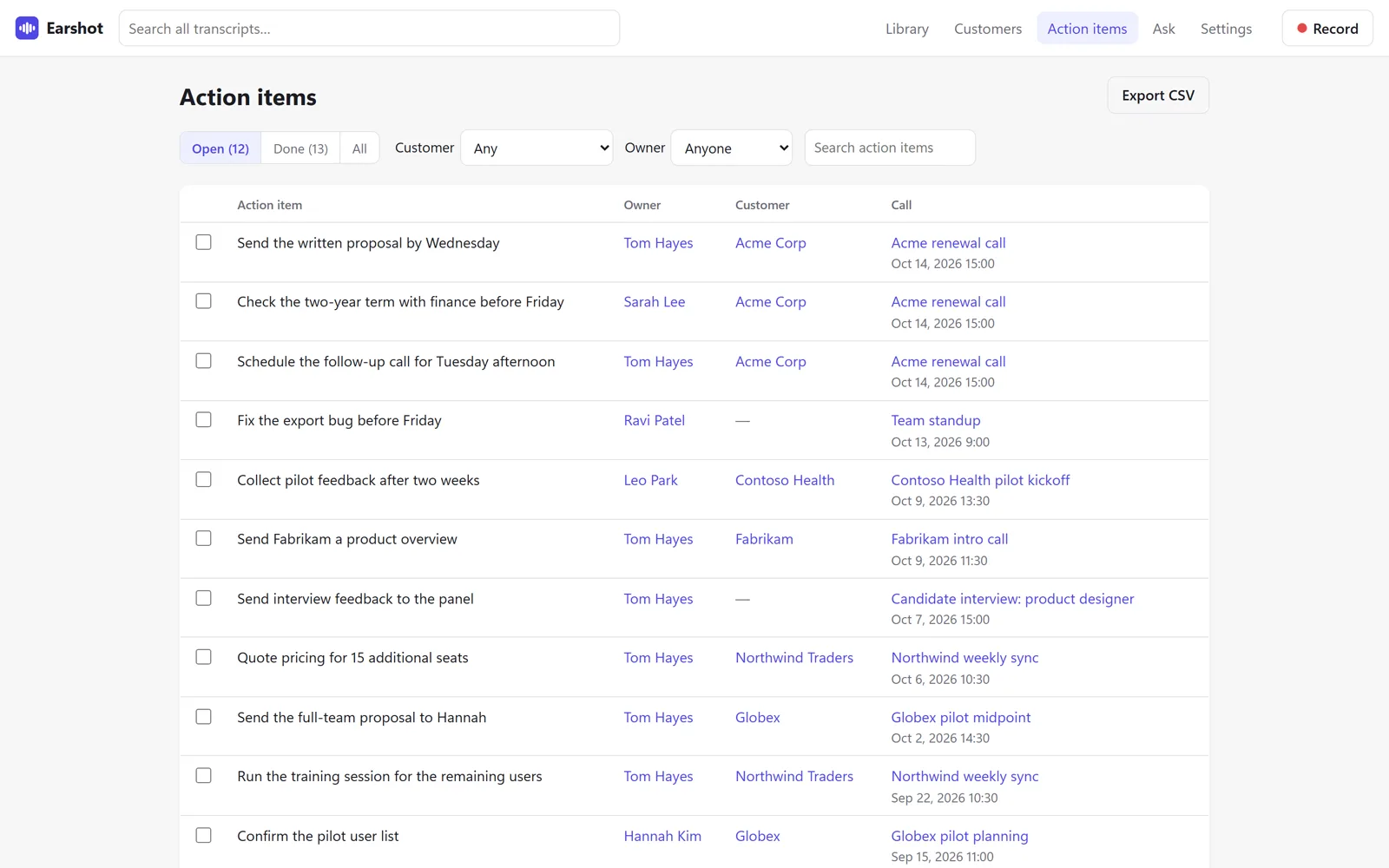Open the Customer filter dropdown
1389x868 pixels.
coord(537,148)
